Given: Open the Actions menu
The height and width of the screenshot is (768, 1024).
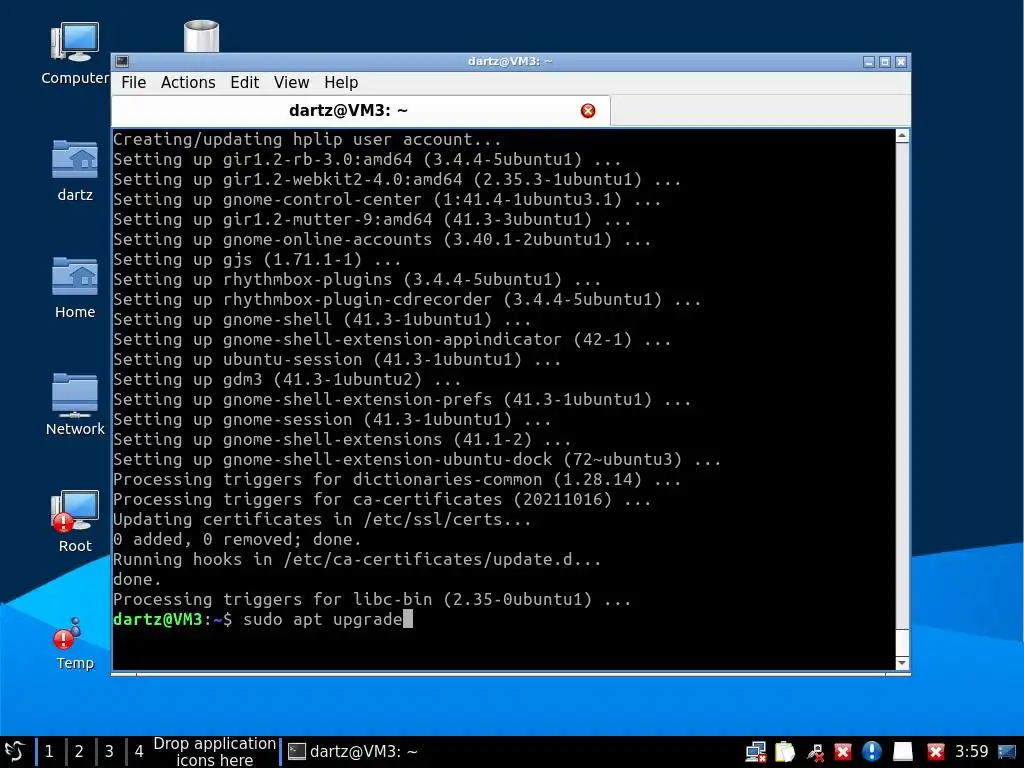Looking at the screenshot, I should tap(188, 82).
